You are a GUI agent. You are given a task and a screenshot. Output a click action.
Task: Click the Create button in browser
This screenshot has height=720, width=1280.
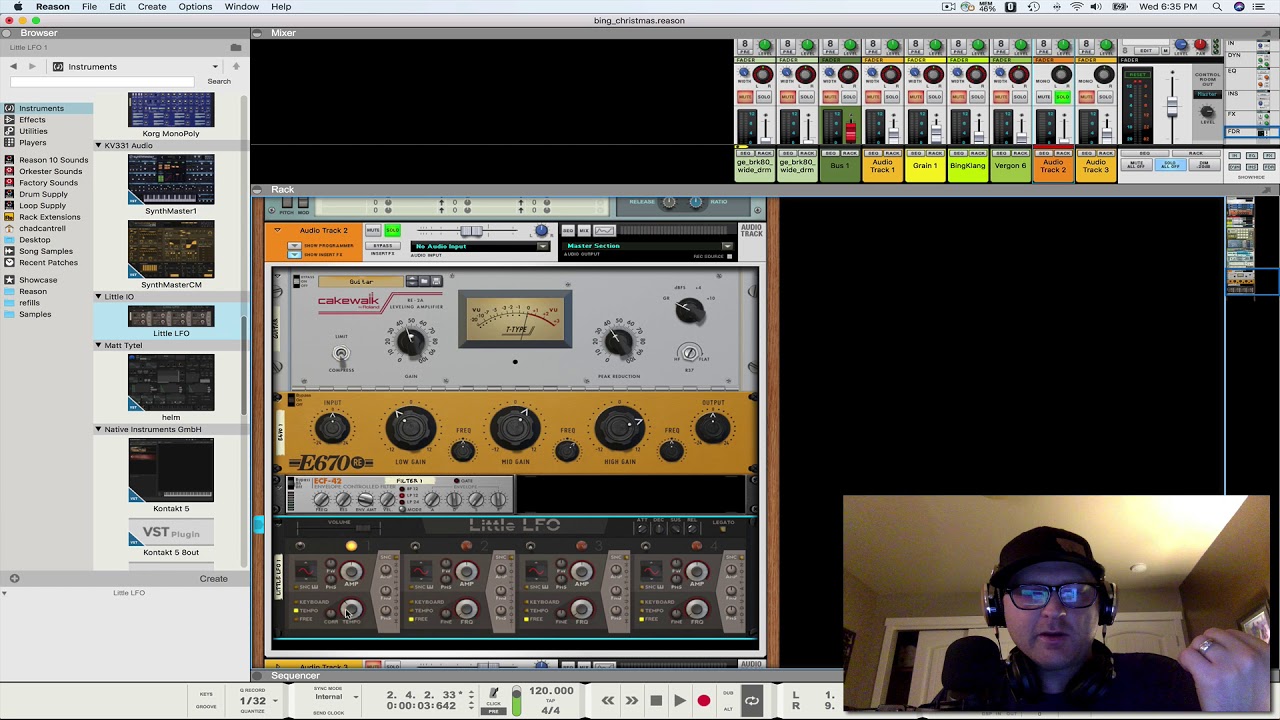[213, 579]
